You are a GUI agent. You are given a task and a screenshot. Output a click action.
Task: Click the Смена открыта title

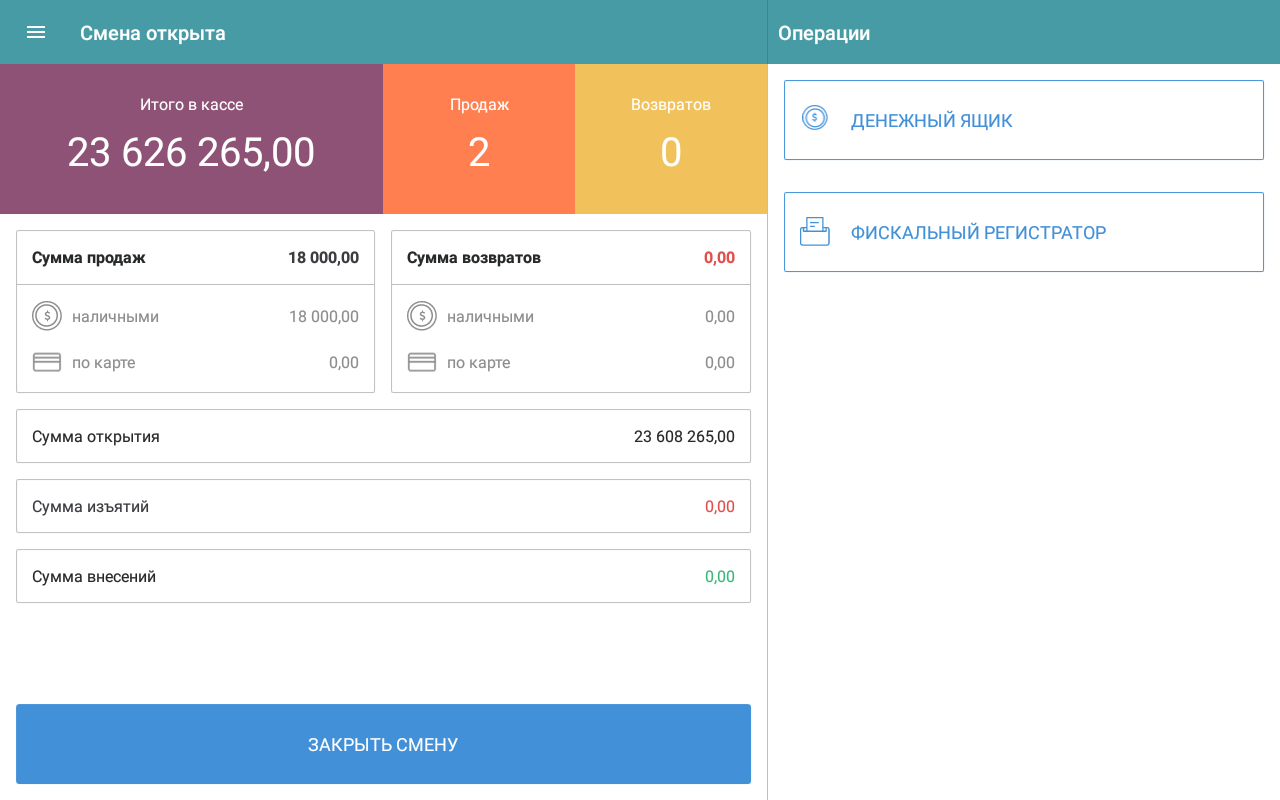tap(153, 33)
